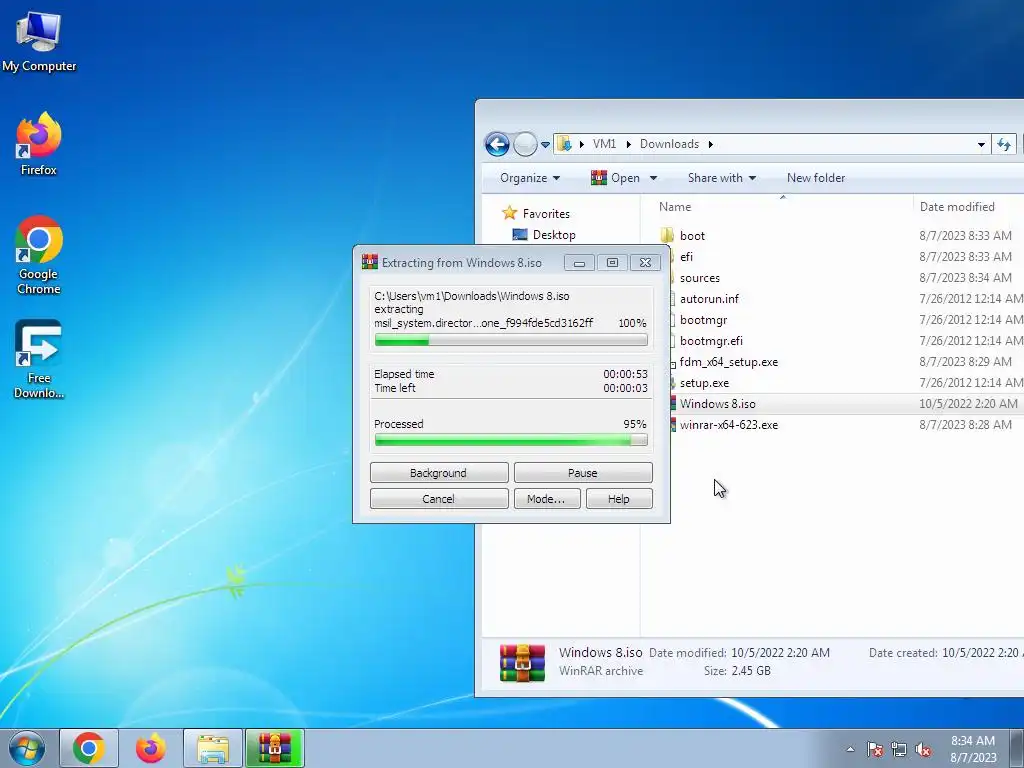Select the bootmgr file
This screenshot has height=768, width=1024.
(703, 319)
